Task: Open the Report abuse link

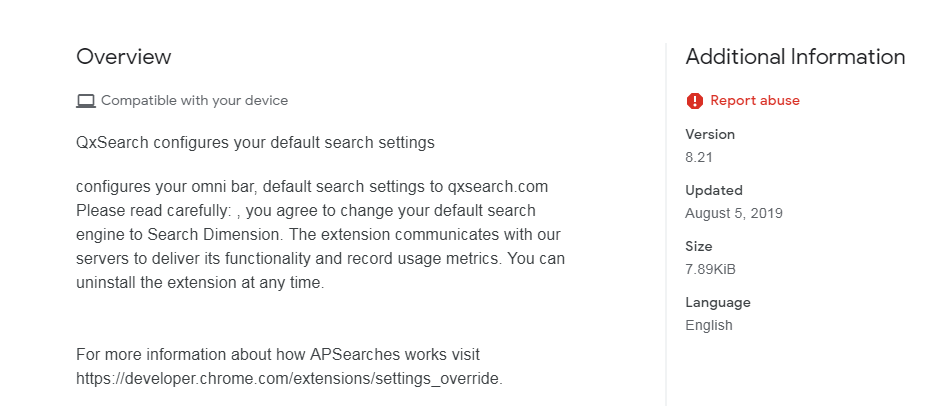Action: tap(755, 100)
